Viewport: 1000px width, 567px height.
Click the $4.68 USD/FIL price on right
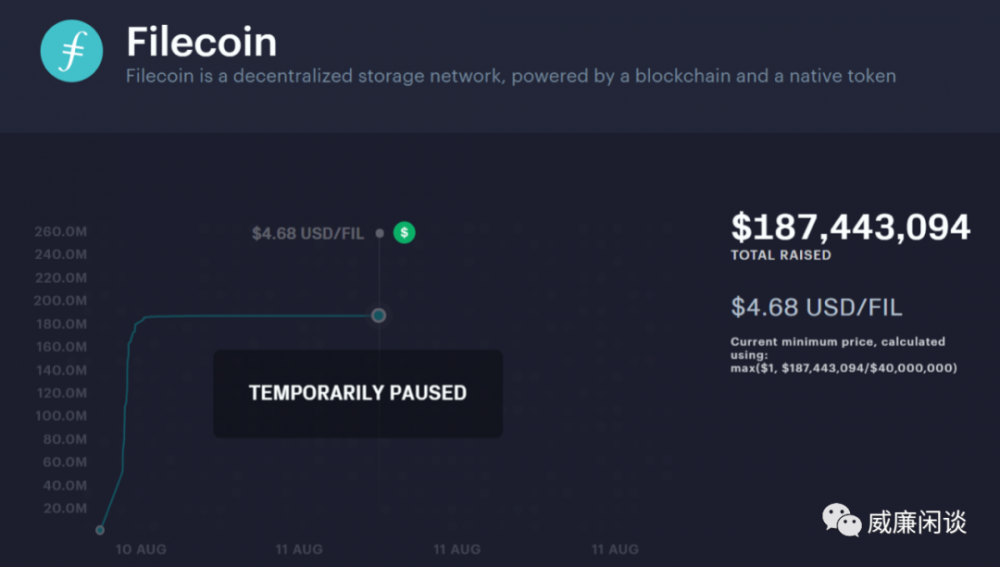click(816, 306)
